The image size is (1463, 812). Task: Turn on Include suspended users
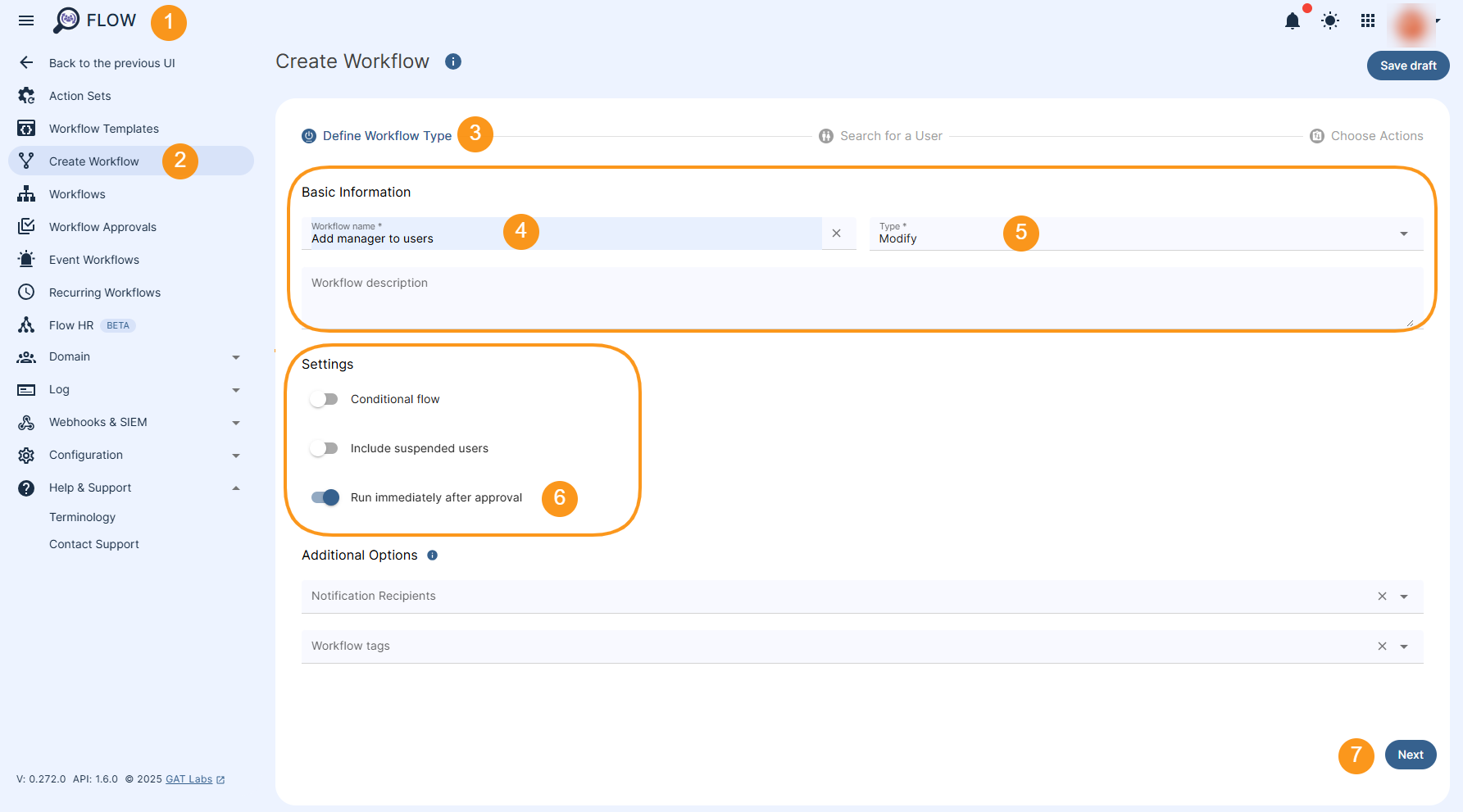click(x=324, y=448)
